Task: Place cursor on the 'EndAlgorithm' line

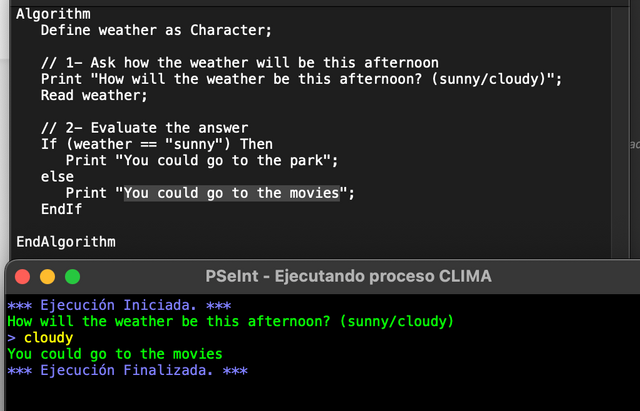Action: tap(65, 242)
